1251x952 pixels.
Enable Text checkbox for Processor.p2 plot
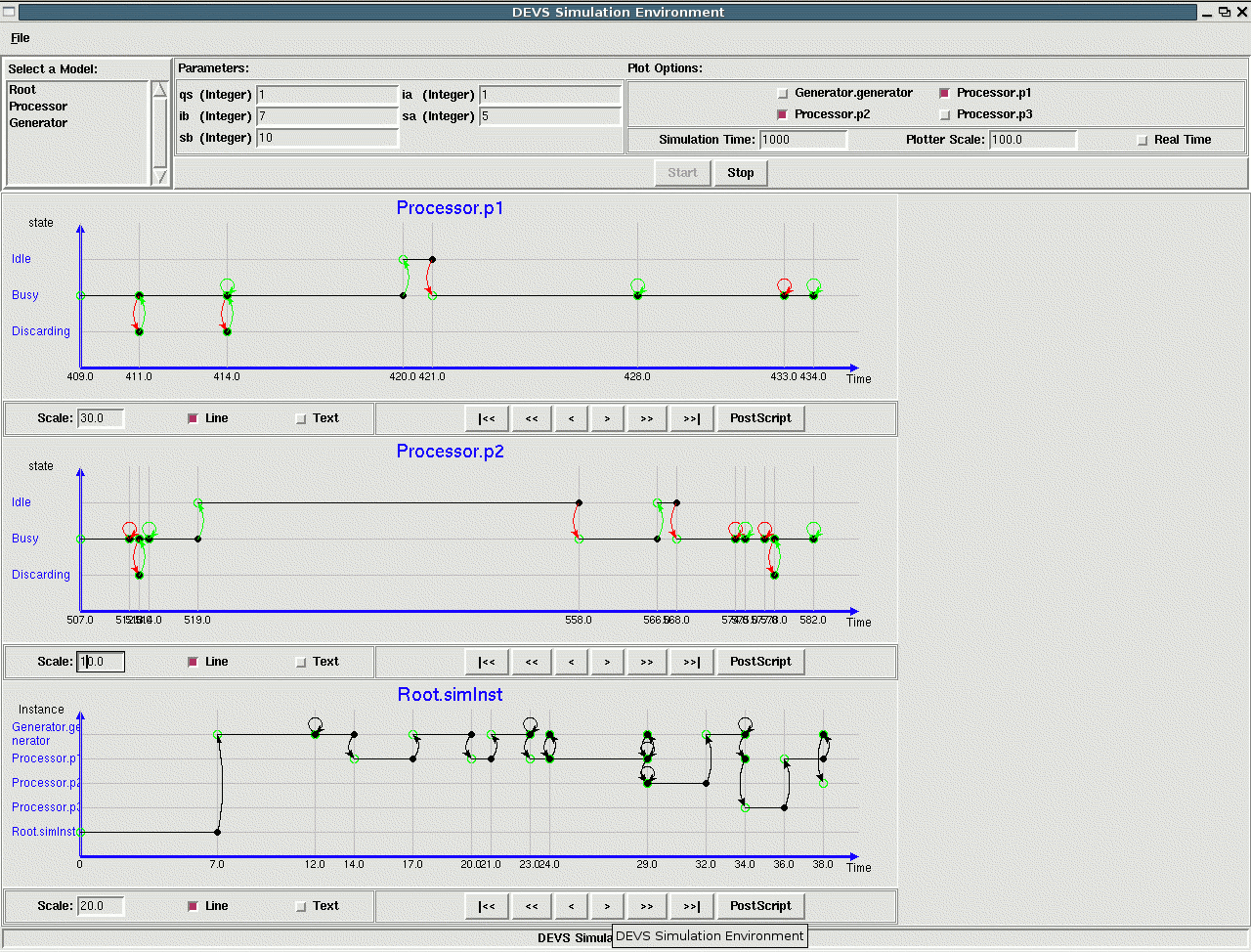pos(301,662)
